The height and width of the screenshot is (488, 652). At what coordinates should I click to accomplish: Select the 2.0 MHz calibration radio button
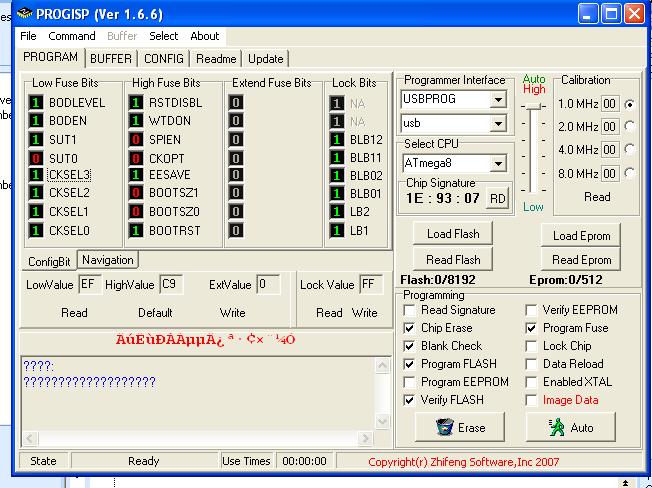click(630, 126)
